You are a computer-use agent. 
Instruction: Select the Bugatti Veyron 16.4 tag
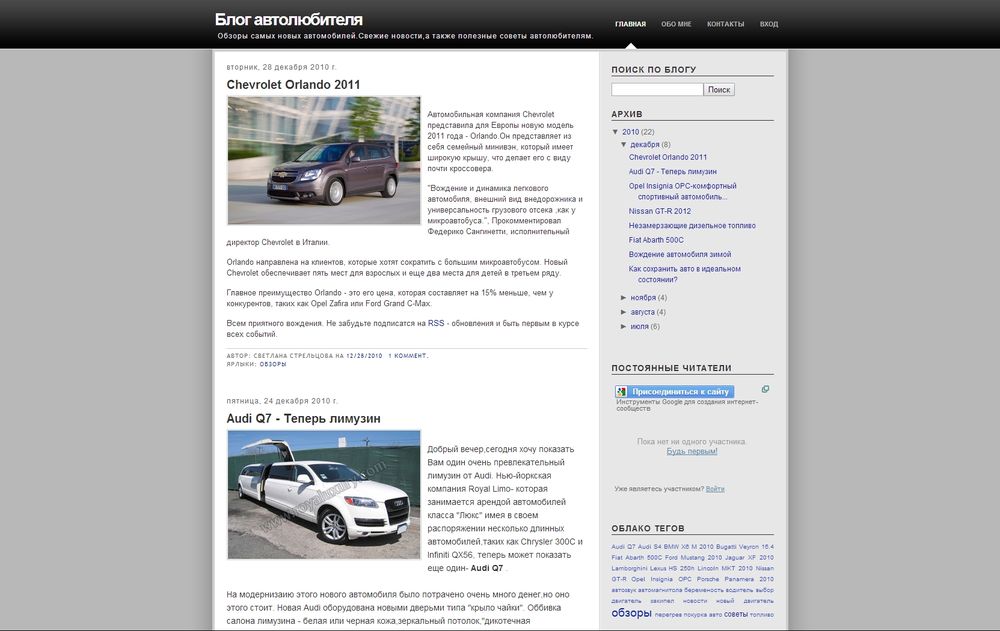click(745, 547)
